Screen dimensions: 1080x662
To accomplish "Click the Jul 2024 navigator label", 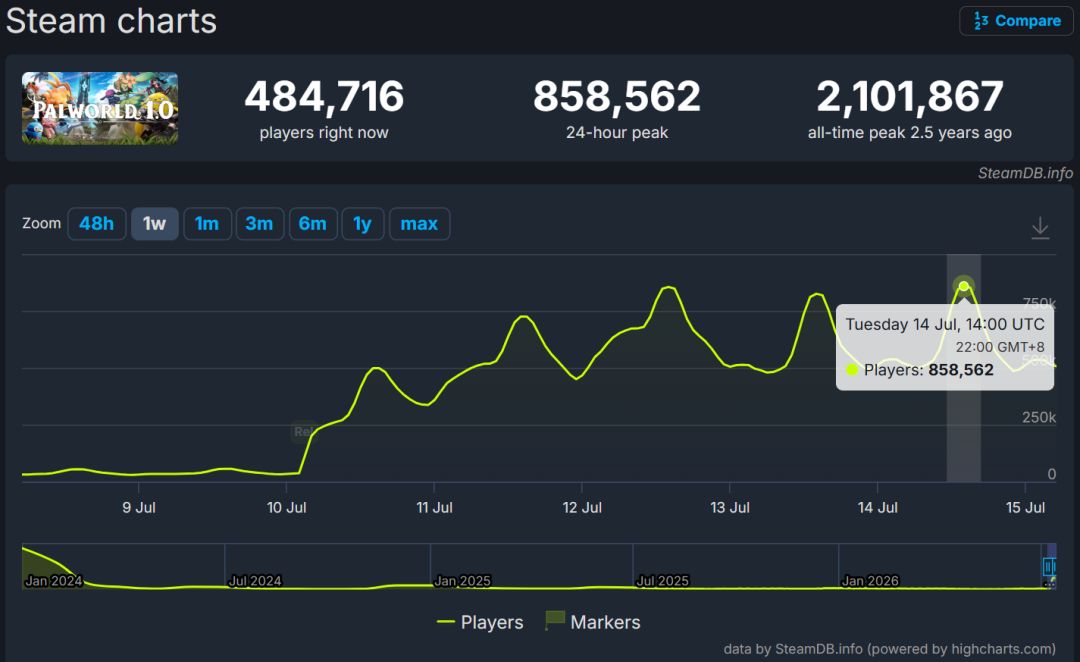I will [255, 581].
